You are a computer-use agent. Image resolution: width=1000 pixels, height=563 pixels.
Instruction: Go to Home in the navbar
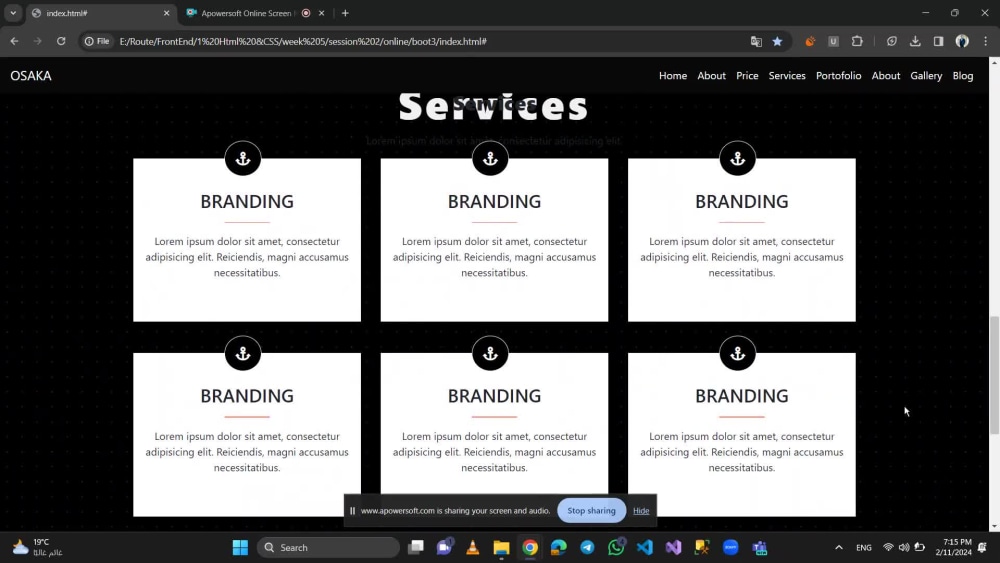(x=673, y=75)
